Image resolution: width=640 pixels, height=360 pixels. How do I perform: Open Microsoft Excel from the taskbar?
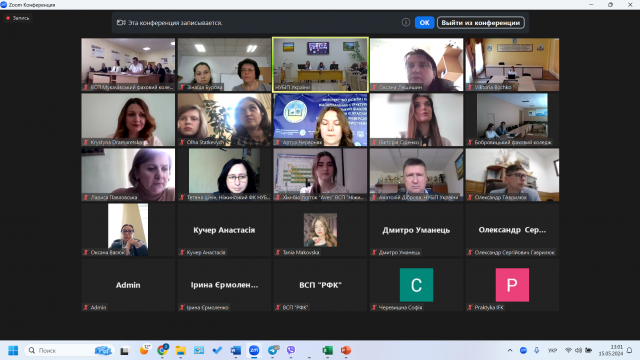[x=327, y=350]
